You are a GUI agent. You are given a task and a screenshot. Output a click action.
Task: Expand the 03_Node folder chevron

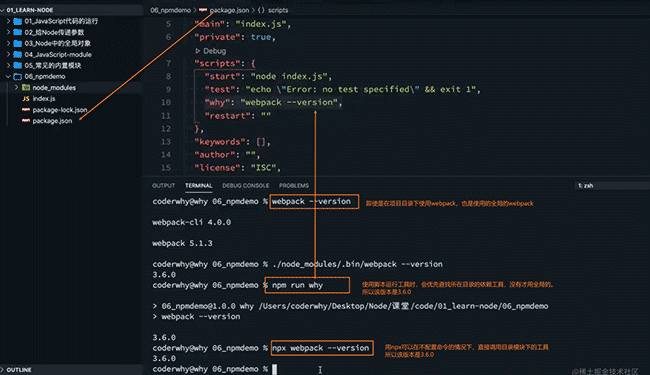(8, 43)
